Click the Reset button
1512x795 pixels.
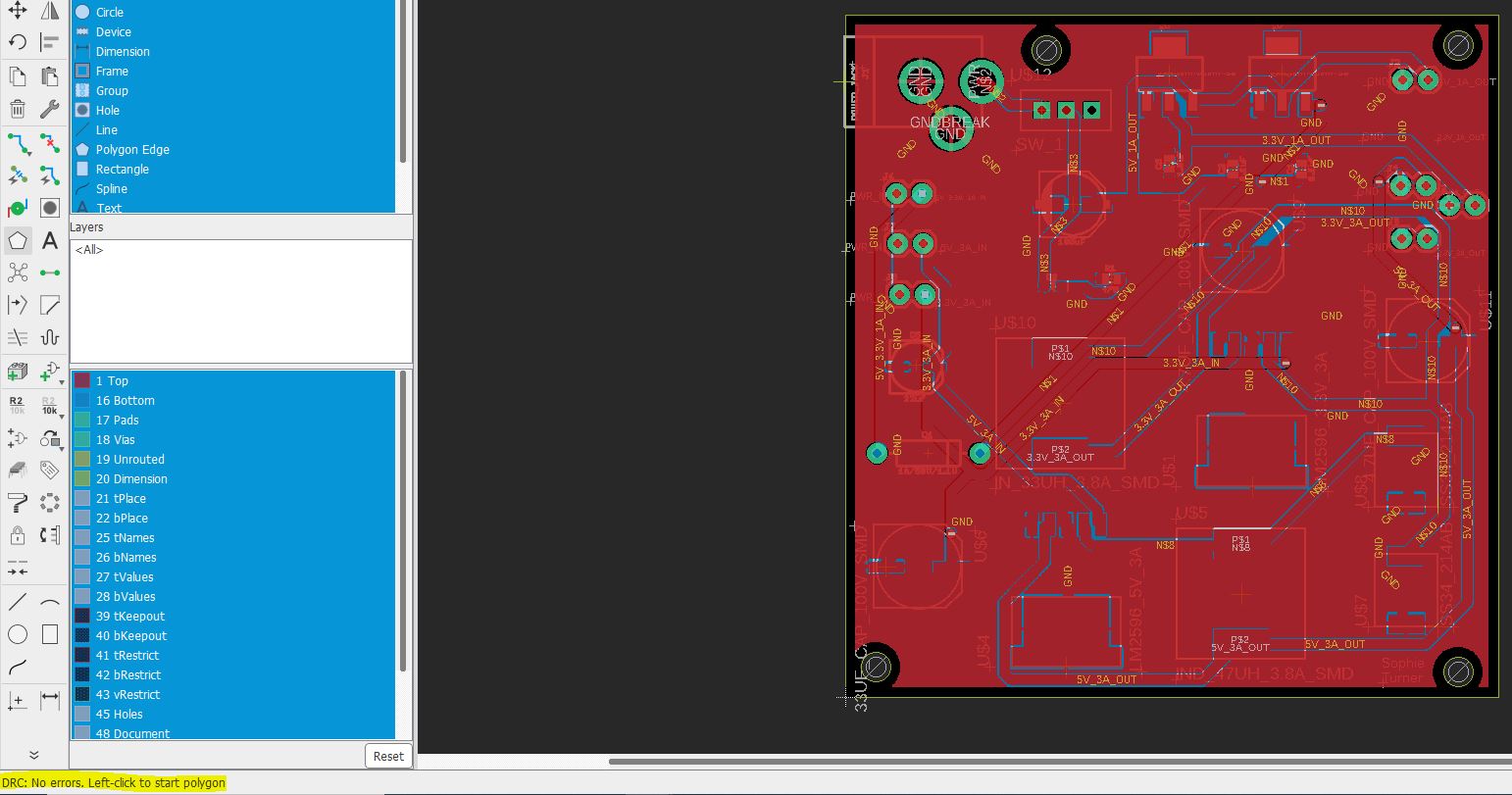[x=388, y=756]
